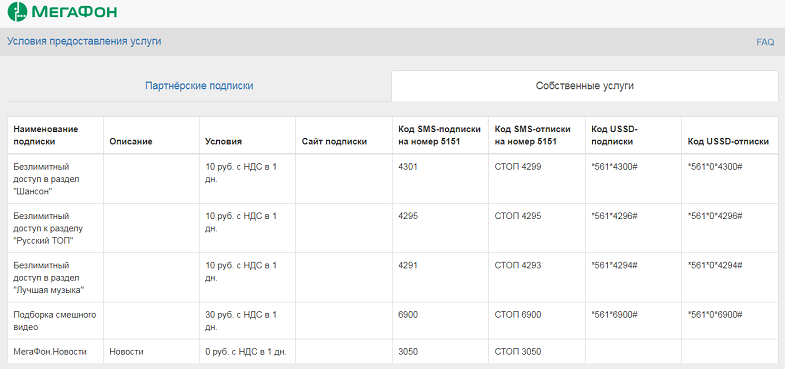Click the 30 руб. с НДС condition cell

247,321
